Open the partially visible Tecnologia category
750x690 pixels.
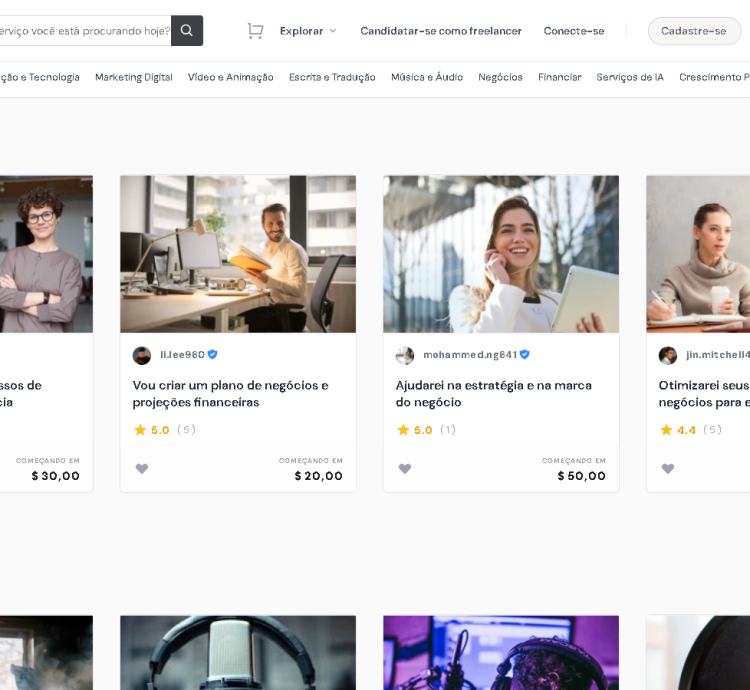(40, 77)
